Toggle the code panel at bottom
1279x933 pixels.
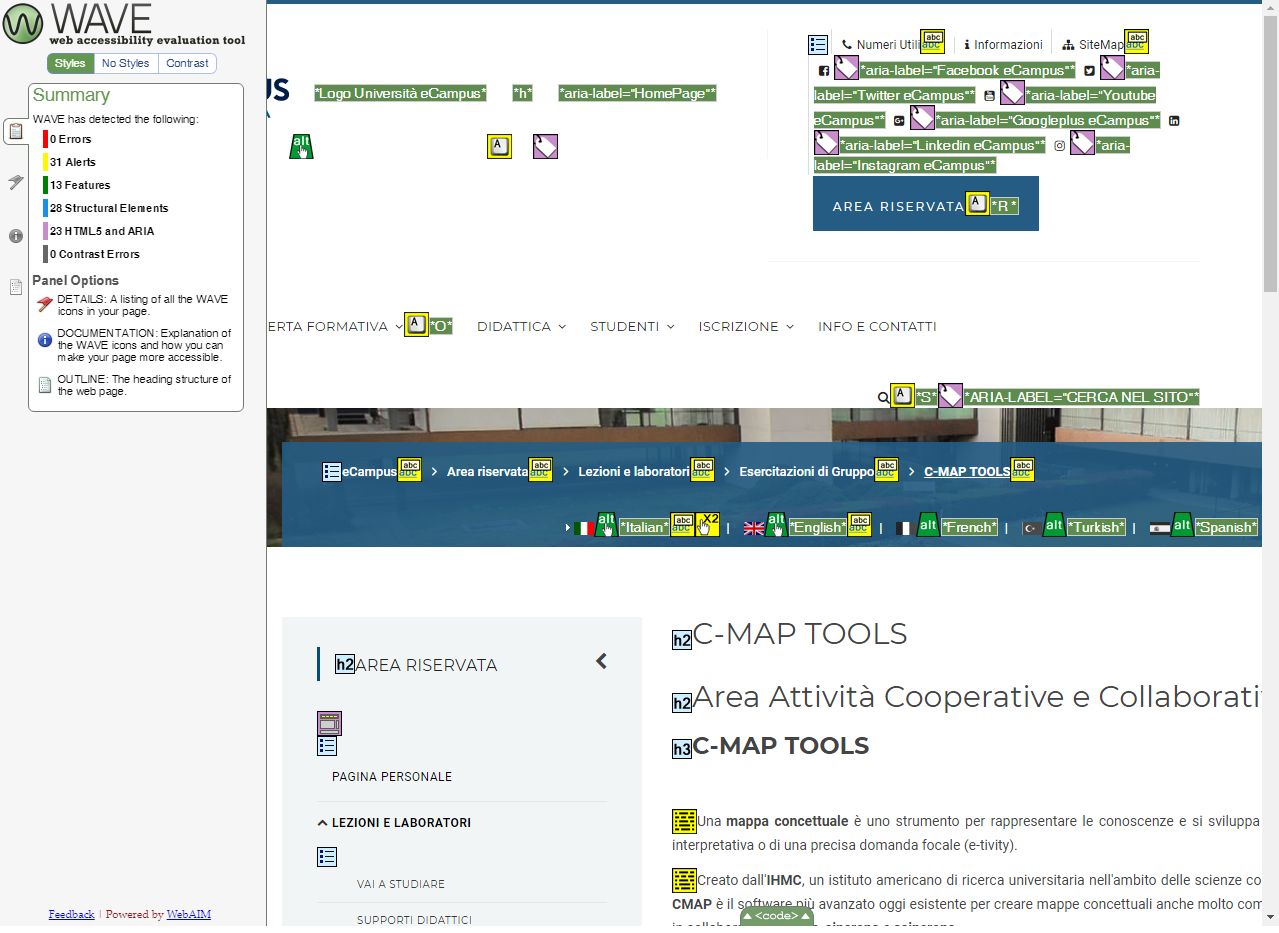pos(776,916)
